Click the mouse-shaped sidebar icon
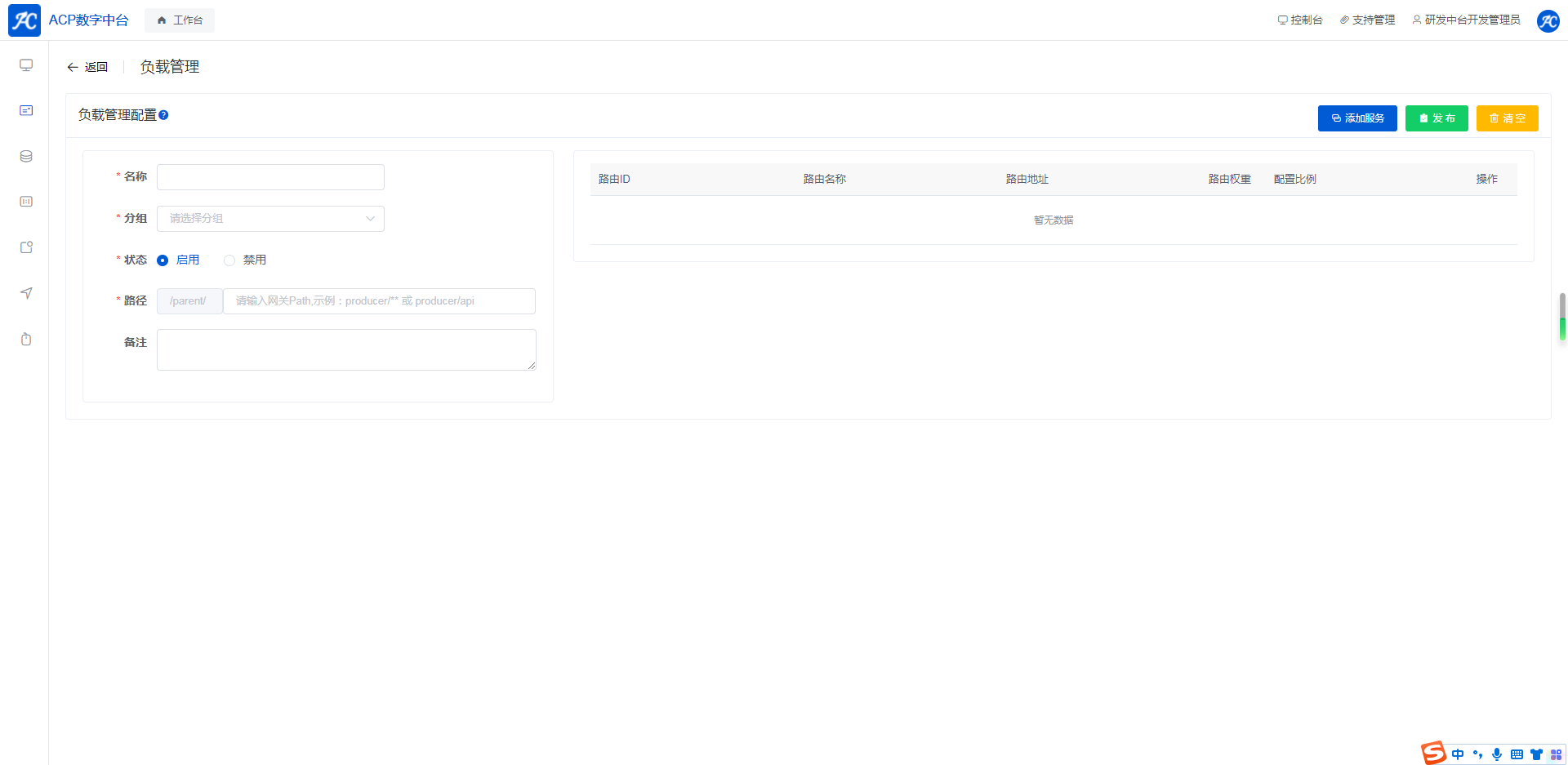 click(x=26, y=339)
